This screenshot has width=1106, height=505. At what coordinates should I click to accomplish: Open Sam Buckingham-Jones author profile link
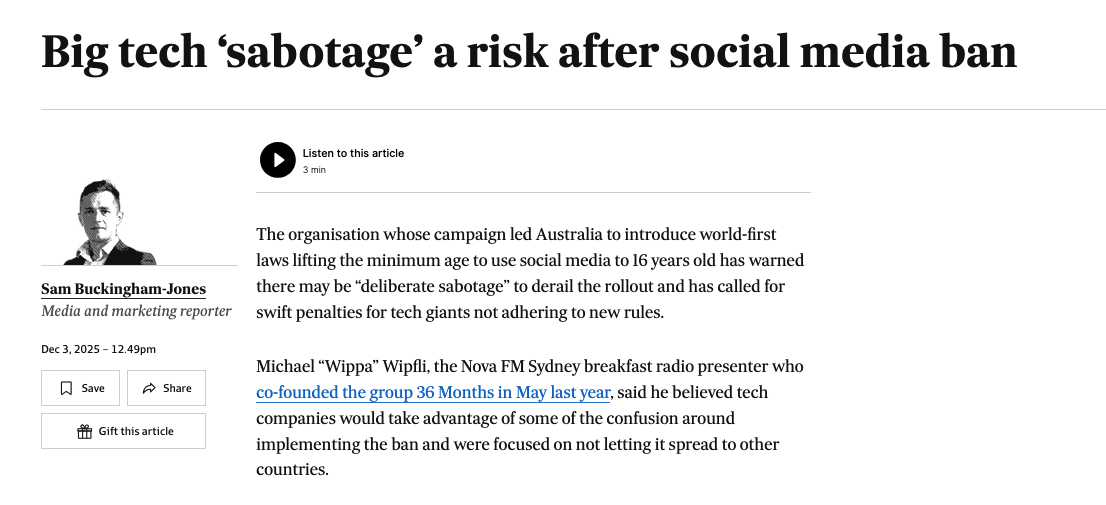pyautogui.click(x=123, y=290)
